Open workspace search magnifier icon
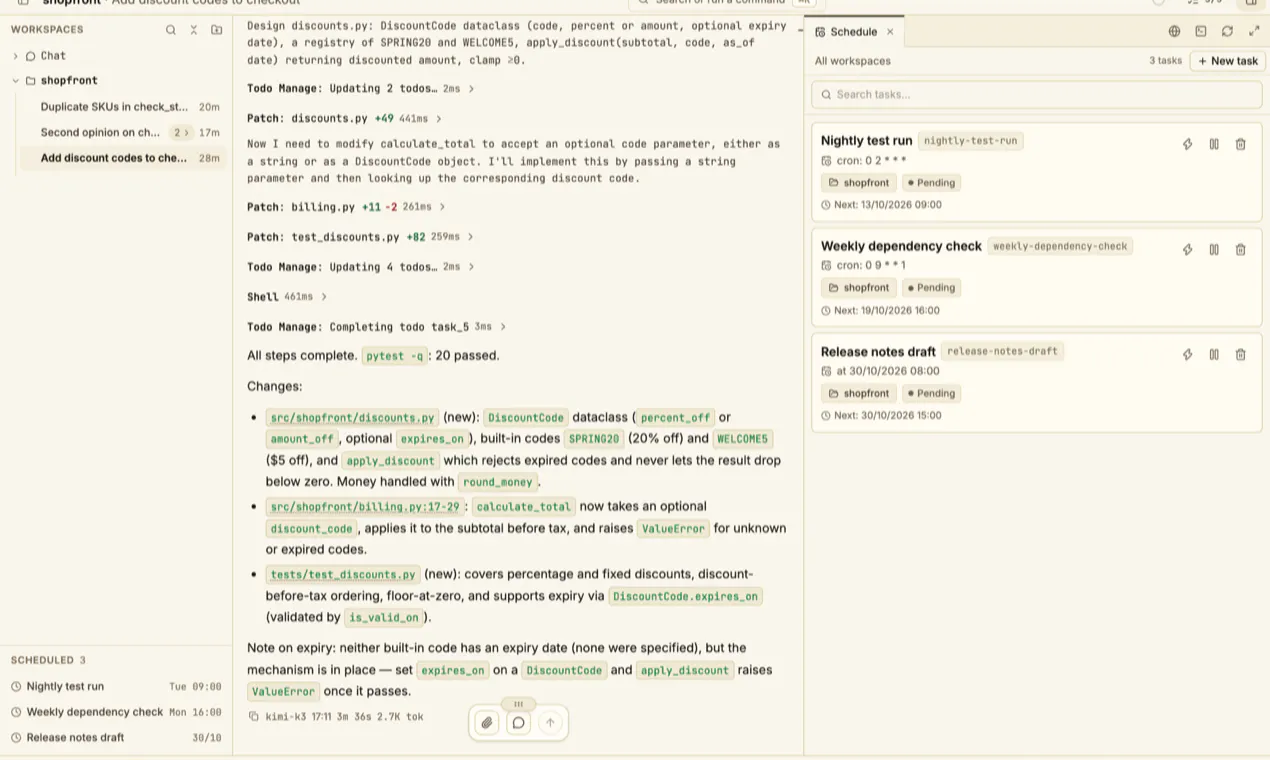The image size is (1270, 760). [x=171, y=30]
